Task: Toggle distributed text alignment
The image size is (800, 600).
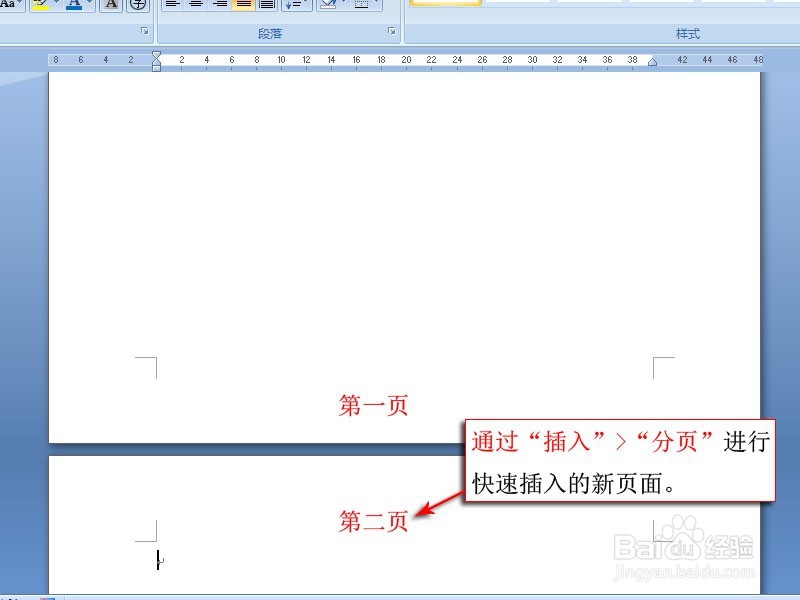Action: coord(268,4)
